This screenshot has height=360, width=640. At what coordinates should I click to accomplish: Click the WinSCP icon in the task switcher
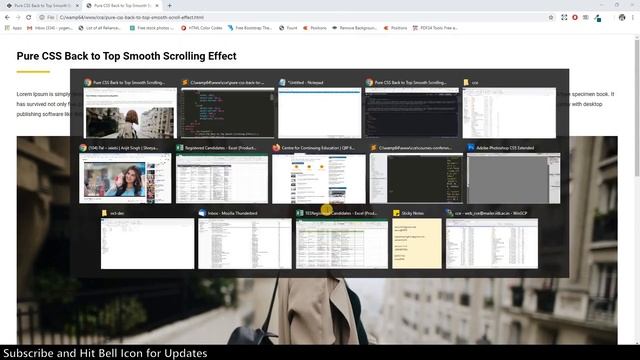click(x=449, y=213)
